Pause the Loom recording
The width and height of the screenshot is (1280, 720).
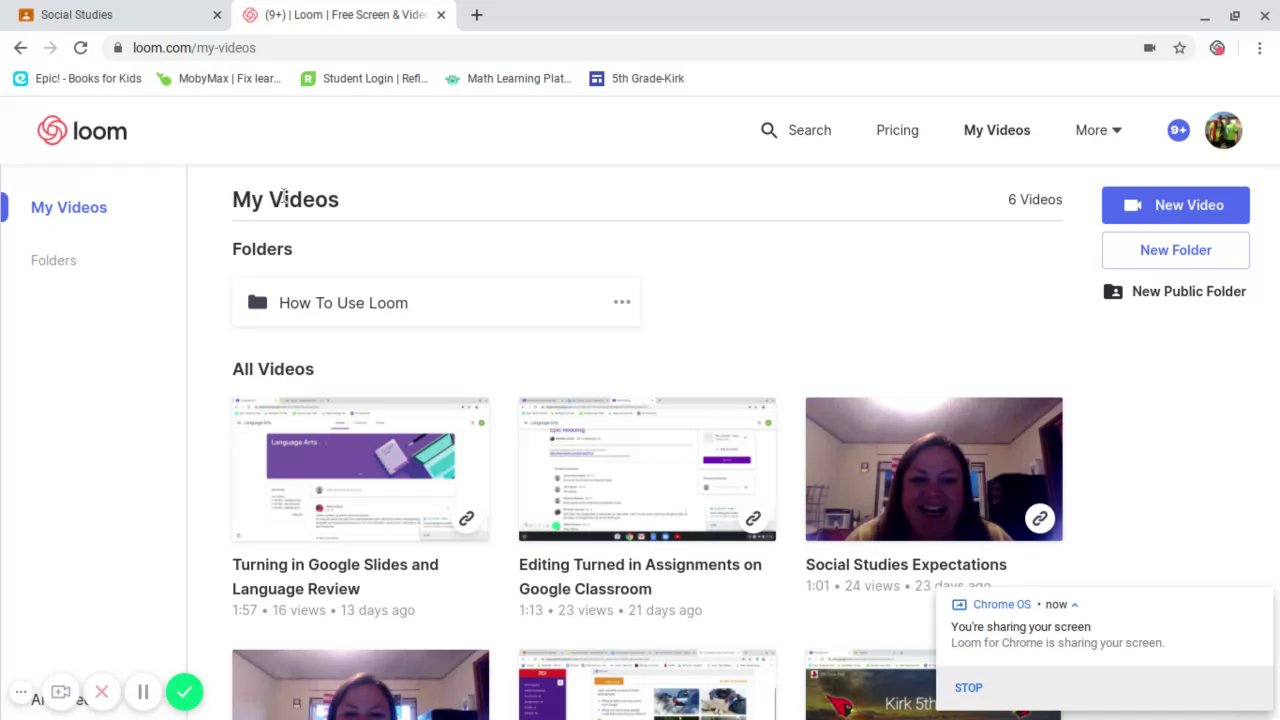point(143,692)
